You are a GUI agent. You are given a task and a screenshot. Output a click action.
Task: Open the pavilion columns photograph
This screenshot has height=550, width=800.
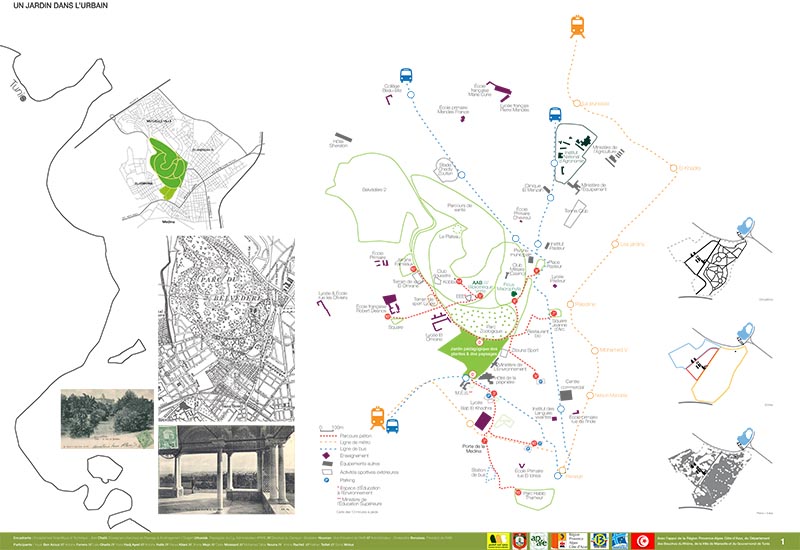point(226,470)
